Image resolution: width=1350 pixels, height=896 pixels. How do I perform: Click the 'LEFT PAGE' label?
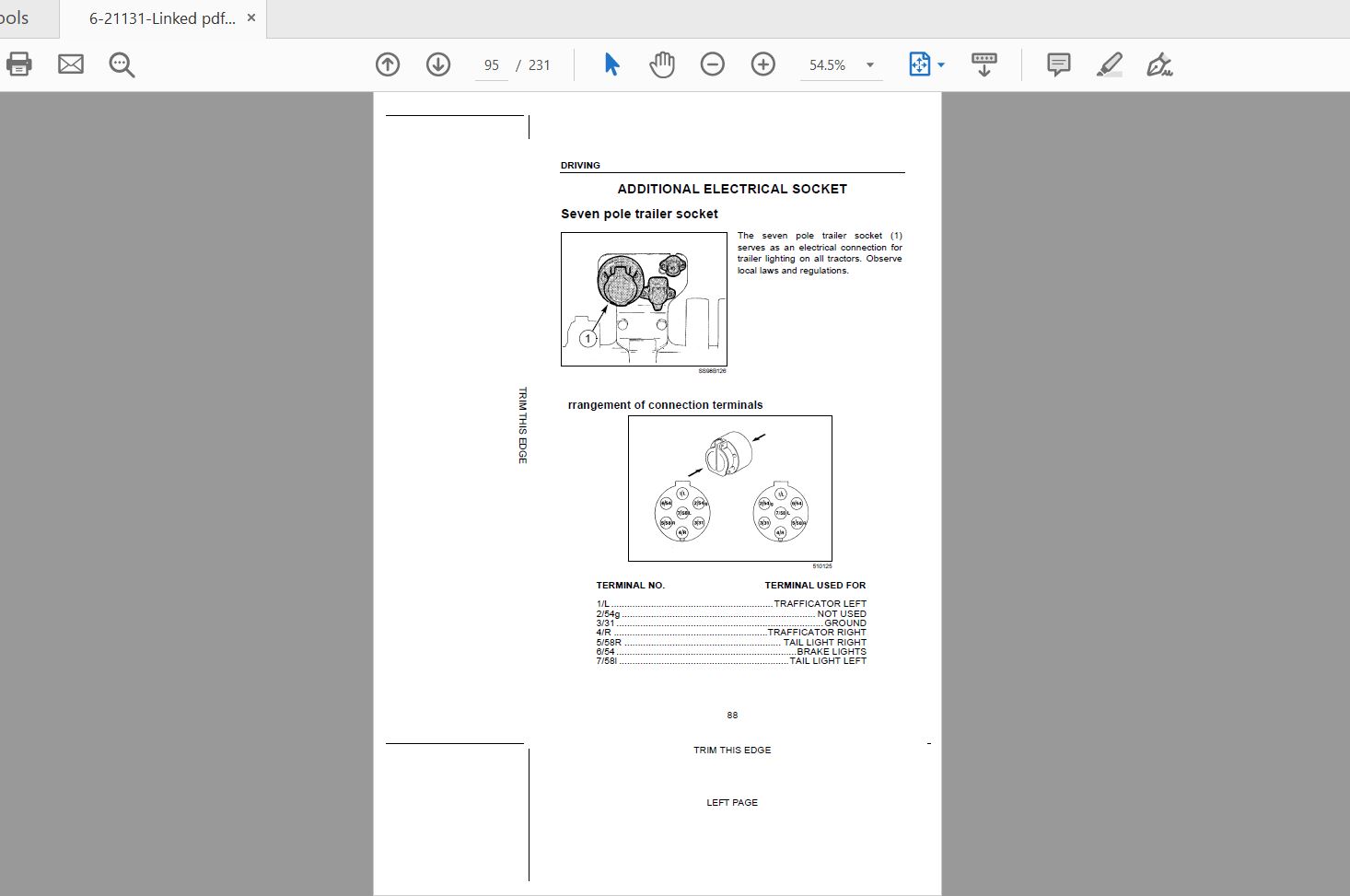732,803
